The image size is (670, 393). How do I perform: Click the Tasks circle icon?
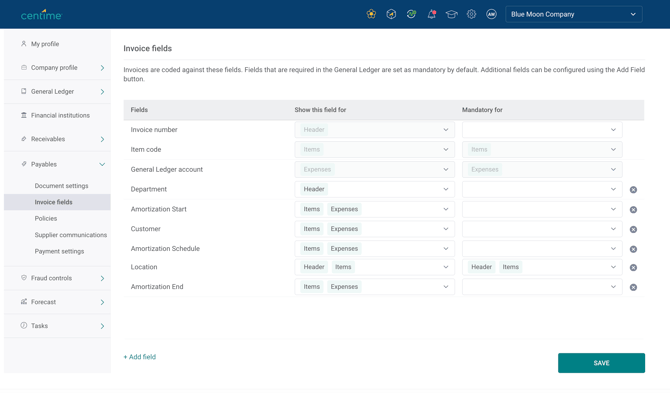point(24,326)
